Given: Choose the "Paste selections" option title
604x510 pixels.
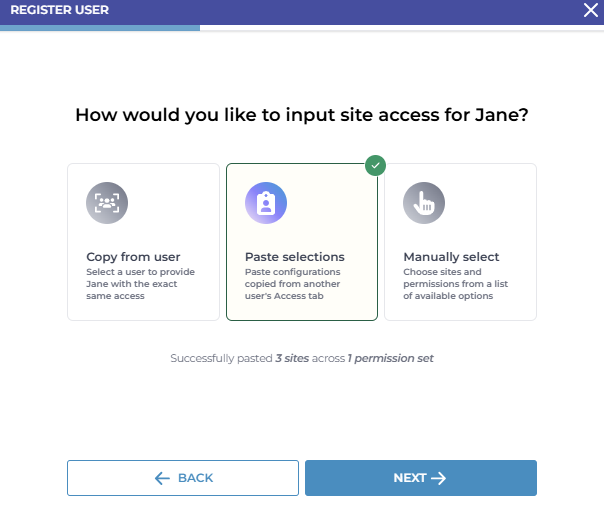Looking at the screenshot, I should tap(295, 257).
